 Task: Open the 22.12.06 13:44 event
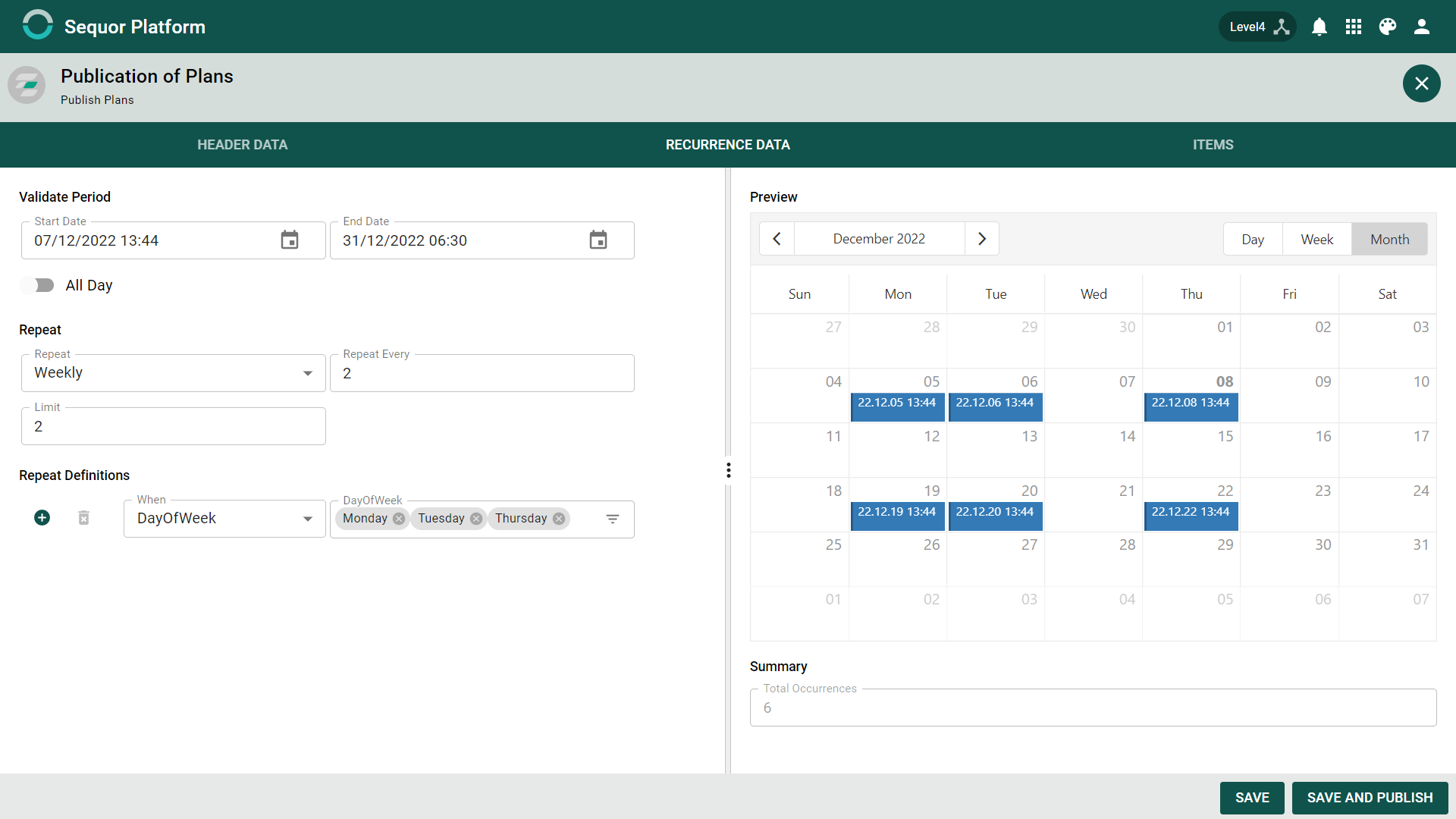(996, 407)
